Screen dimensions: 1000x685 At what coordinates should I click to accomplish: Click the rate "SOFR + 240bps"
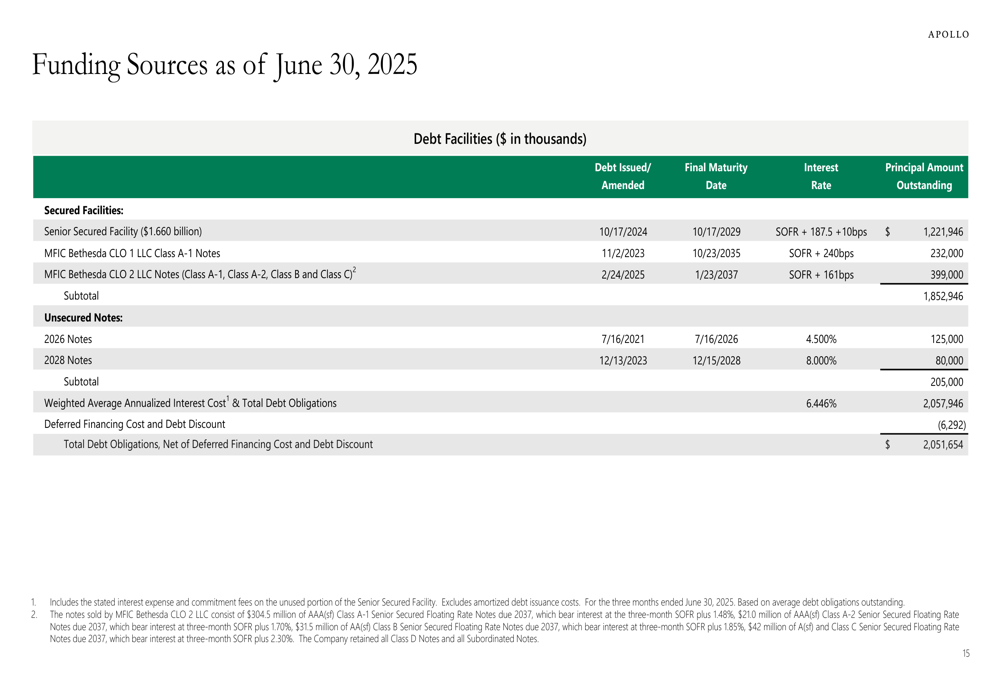point(821,253)
